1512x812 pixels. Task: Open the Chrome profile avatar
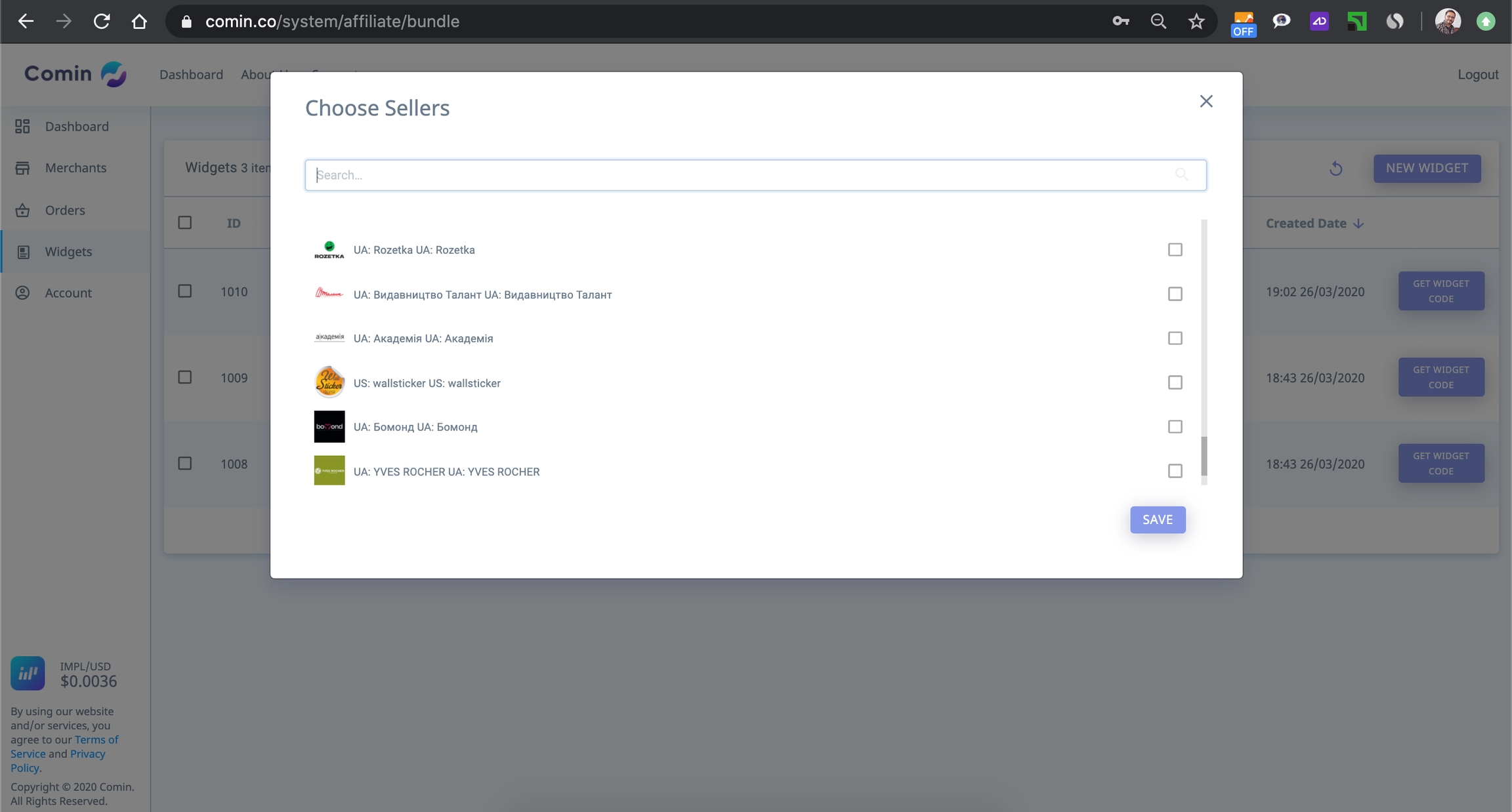click(1448, 21)
